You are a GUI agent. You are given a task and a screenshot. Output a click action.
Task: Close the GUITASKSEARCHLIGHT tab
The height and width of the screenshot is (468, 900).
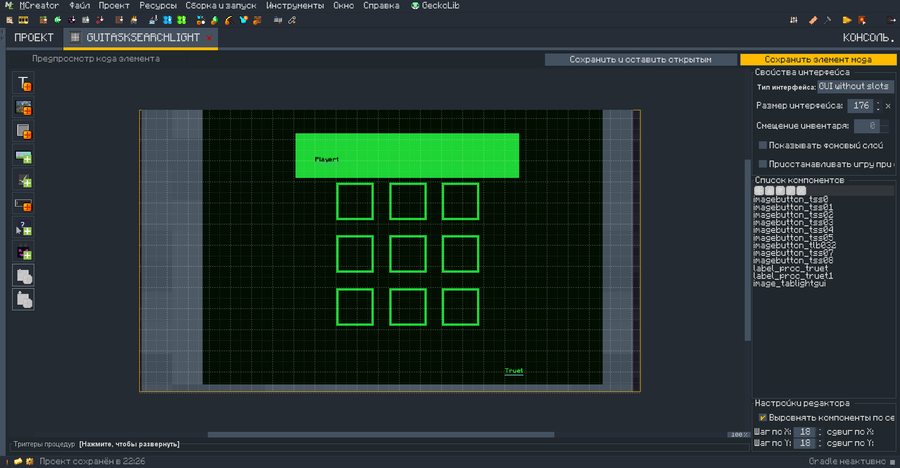tap(210, 38)
